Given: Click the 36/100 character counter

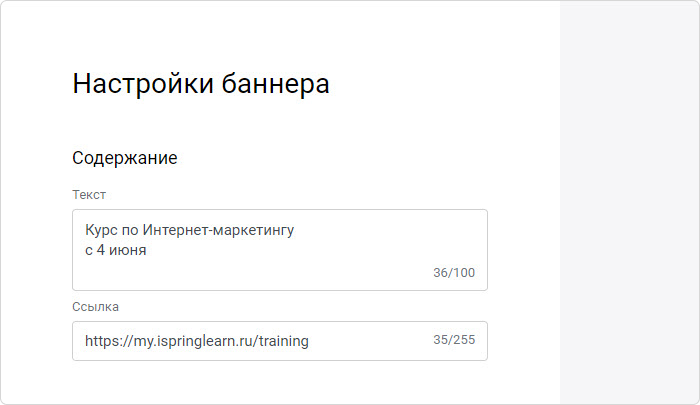Looking at the screenshot, I should [454, 273].
